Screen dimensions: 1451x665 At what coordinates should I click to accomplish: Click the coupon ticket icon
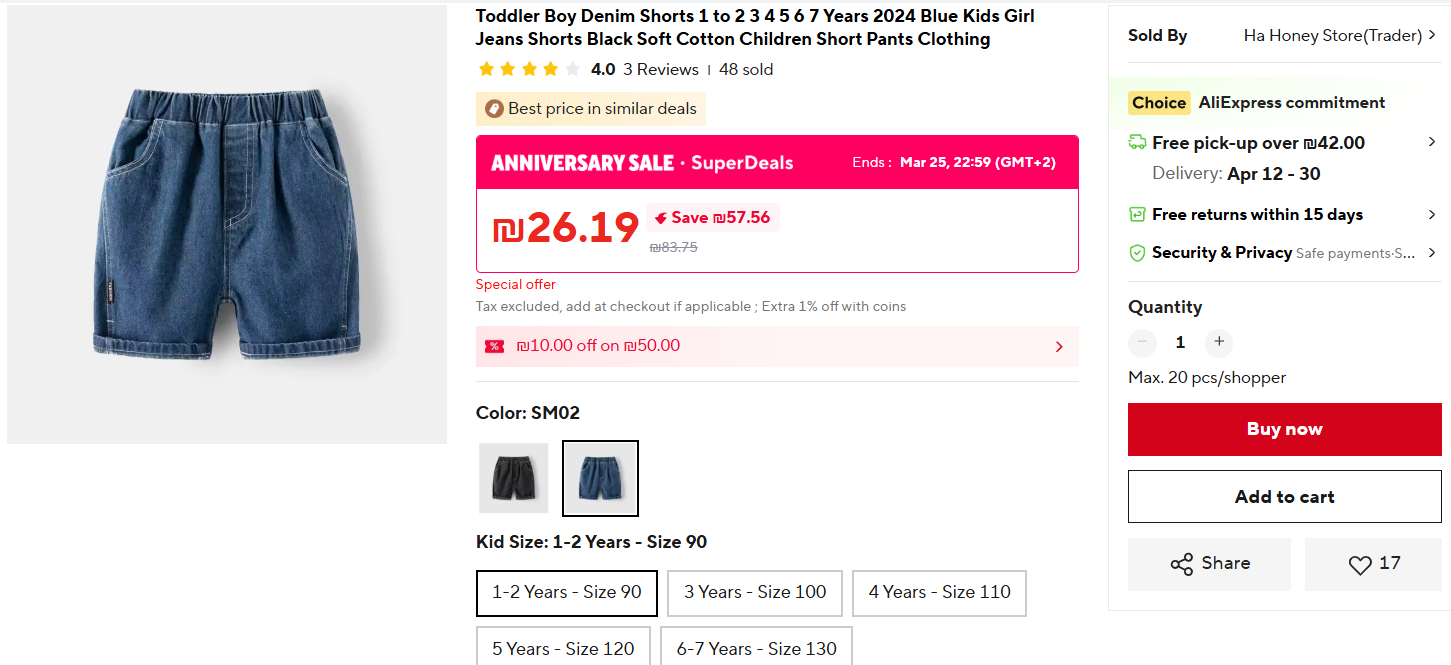pyautogui.click(x=494, y=346)
